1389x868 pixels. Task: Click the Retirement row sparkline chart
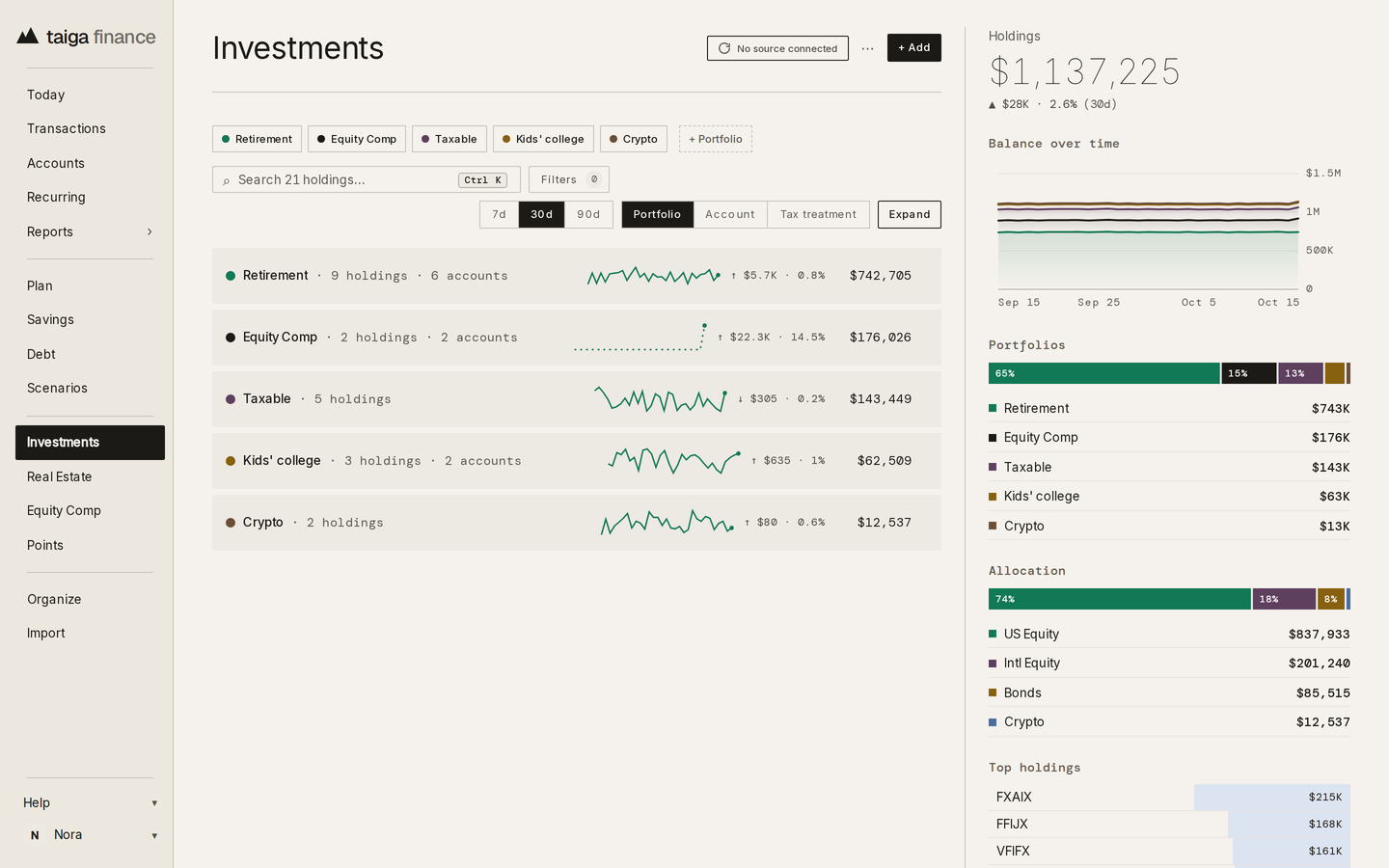pyautogui.click(x=654, y=276)
